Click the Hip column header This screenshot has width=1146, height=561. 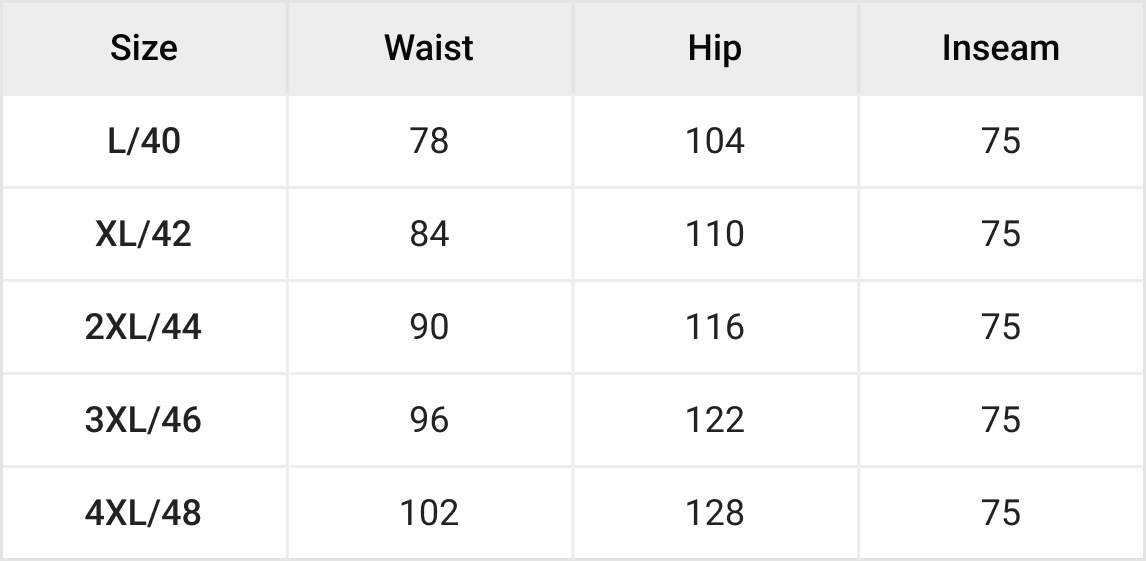click(715, 48)
